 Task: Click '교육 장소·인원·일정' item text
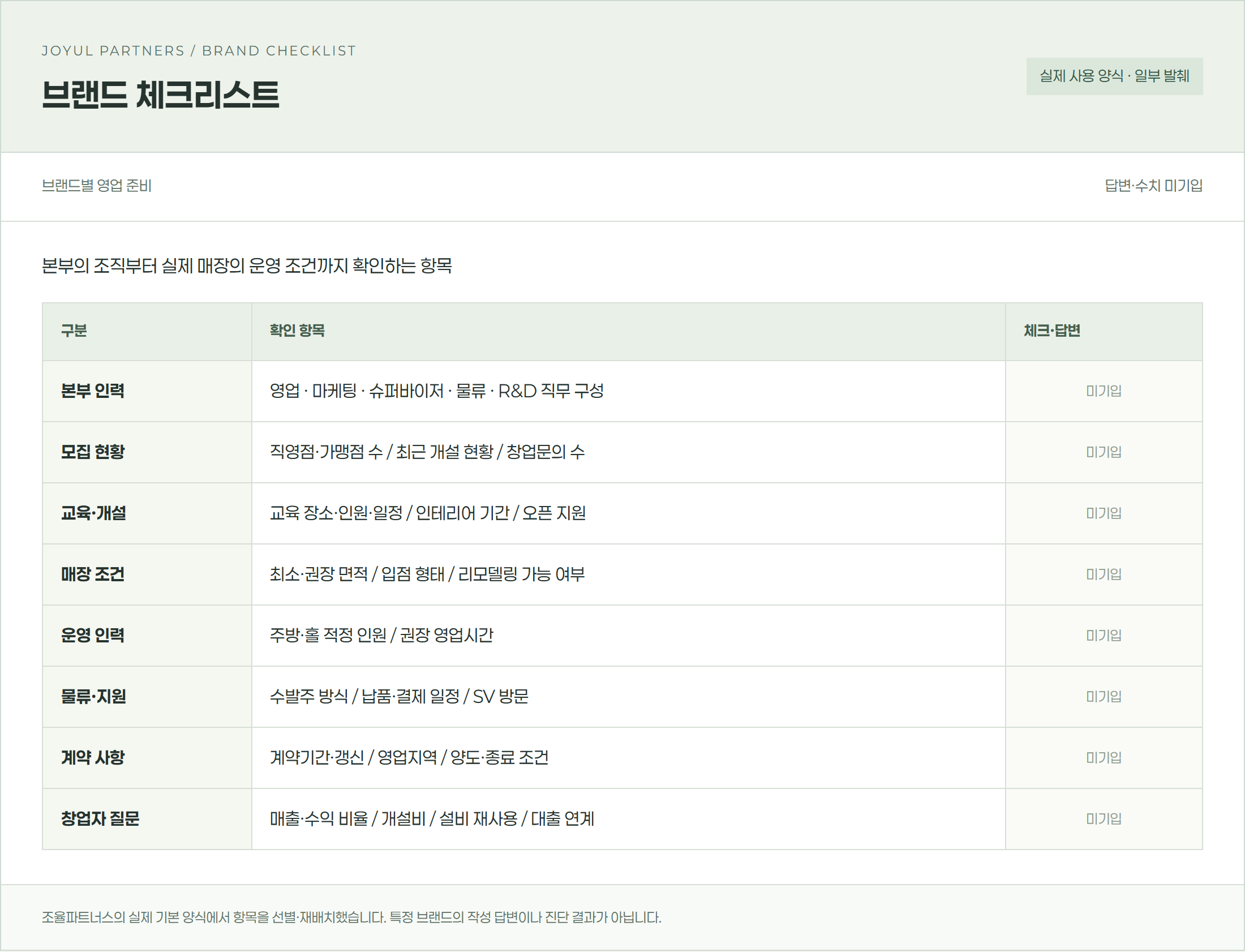pyautogui.click(x=336, y=513)
